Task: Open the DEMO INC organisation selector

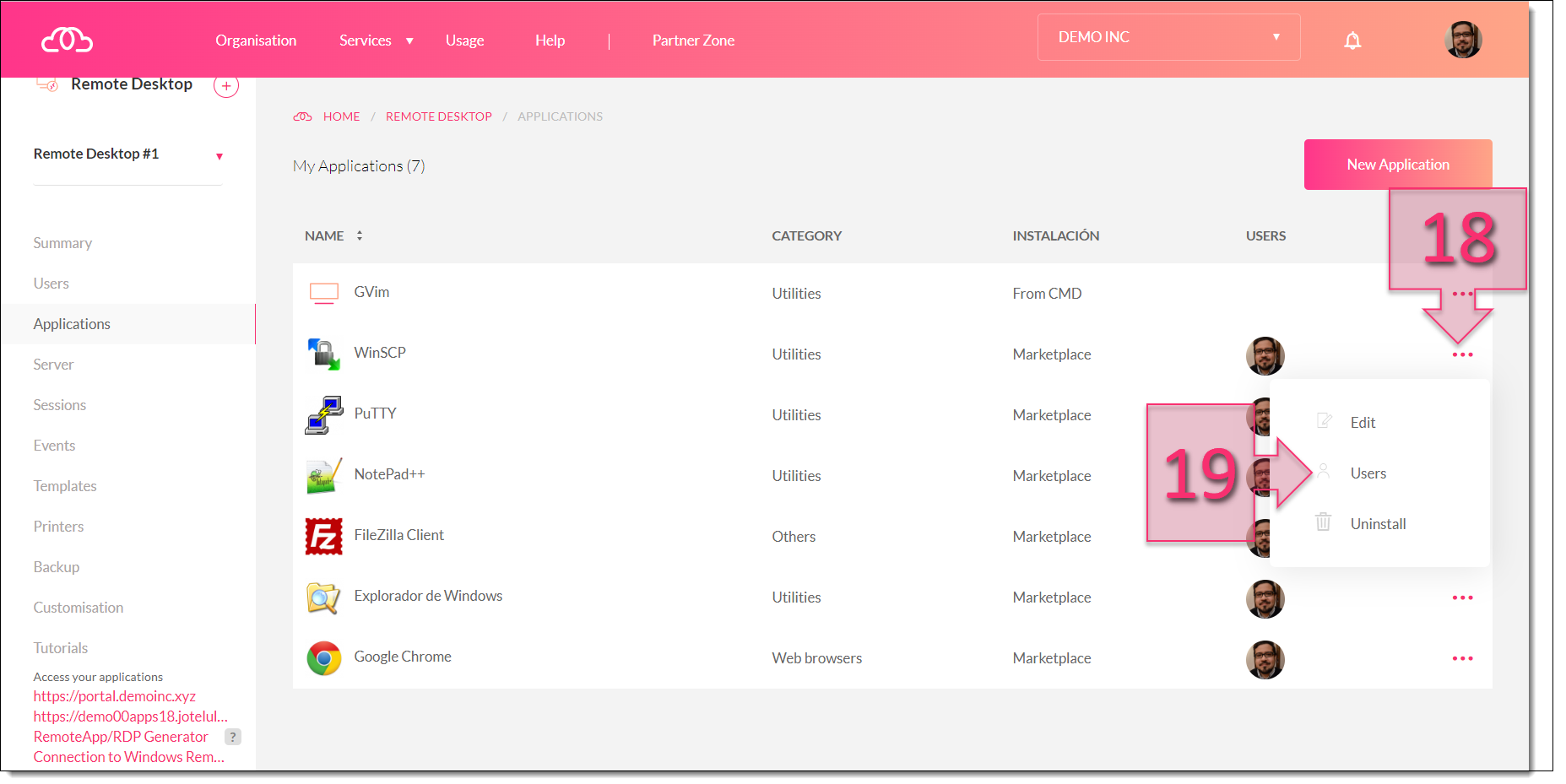Action: tap(1168, 37)
